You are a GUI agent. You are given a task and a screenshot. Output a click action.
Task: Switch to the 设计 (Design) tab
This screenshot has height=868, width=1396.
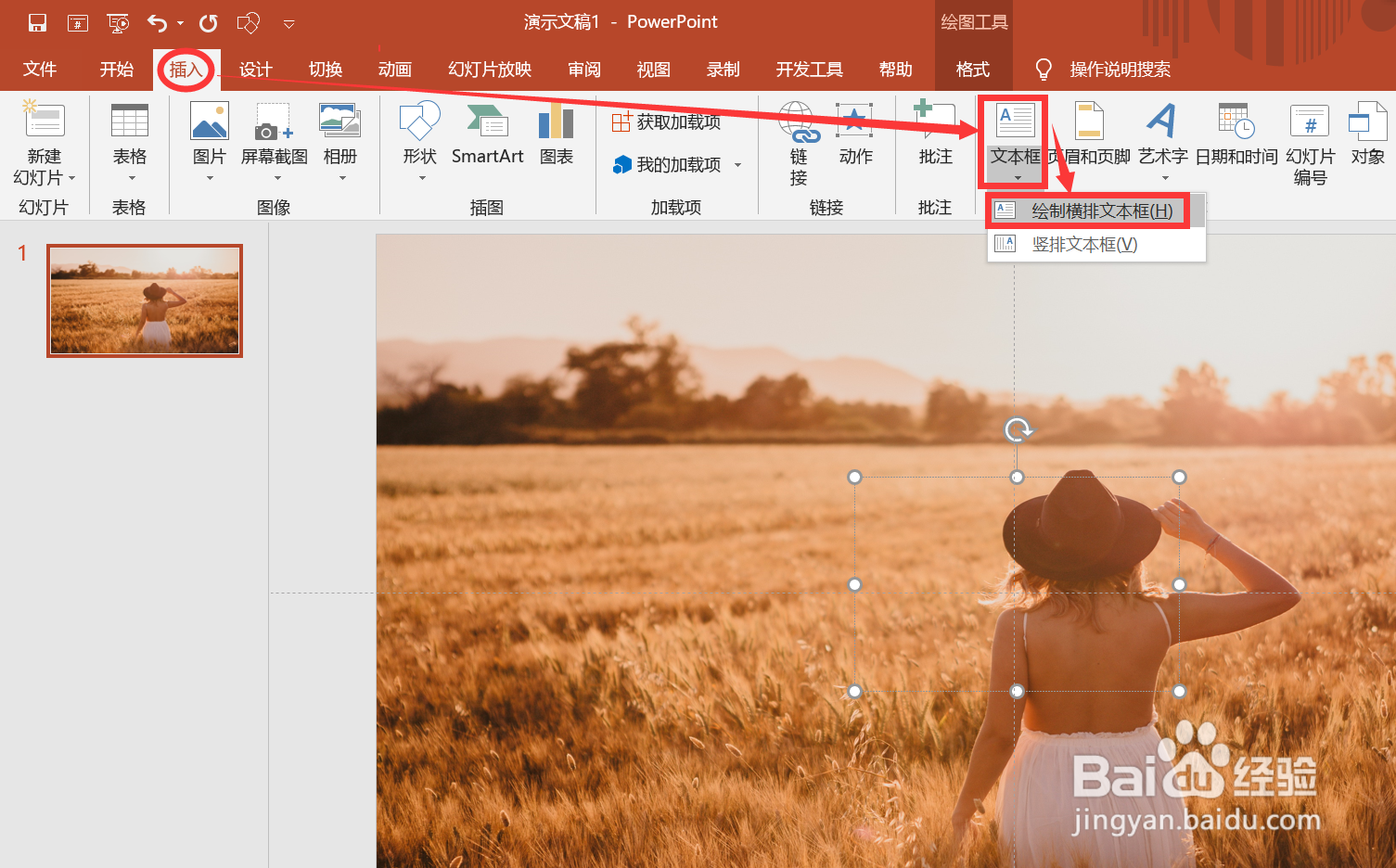pos(256,70)
